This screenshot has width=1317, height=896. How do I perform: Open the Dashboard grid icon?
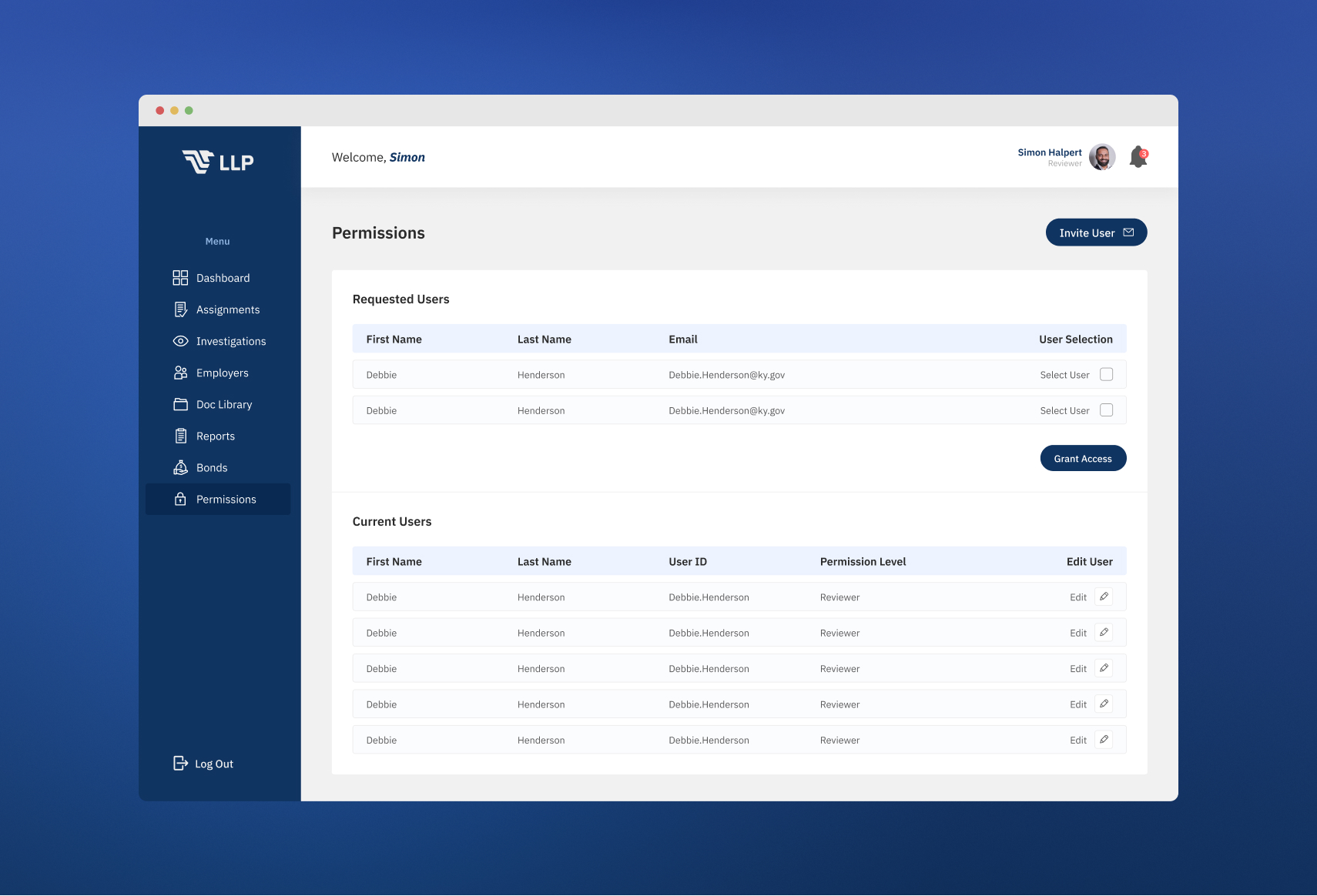pos(181,278)
